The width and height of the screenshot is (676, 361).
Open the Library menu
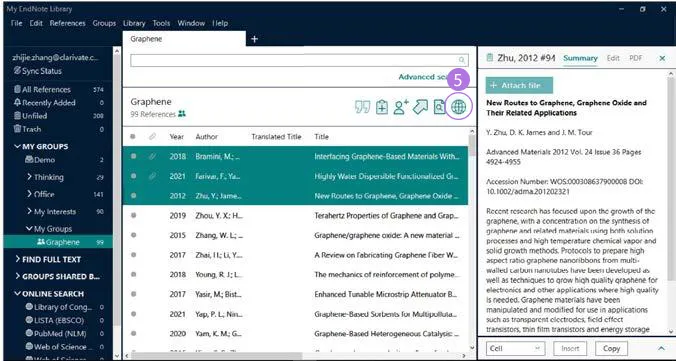tap(134, 23)
